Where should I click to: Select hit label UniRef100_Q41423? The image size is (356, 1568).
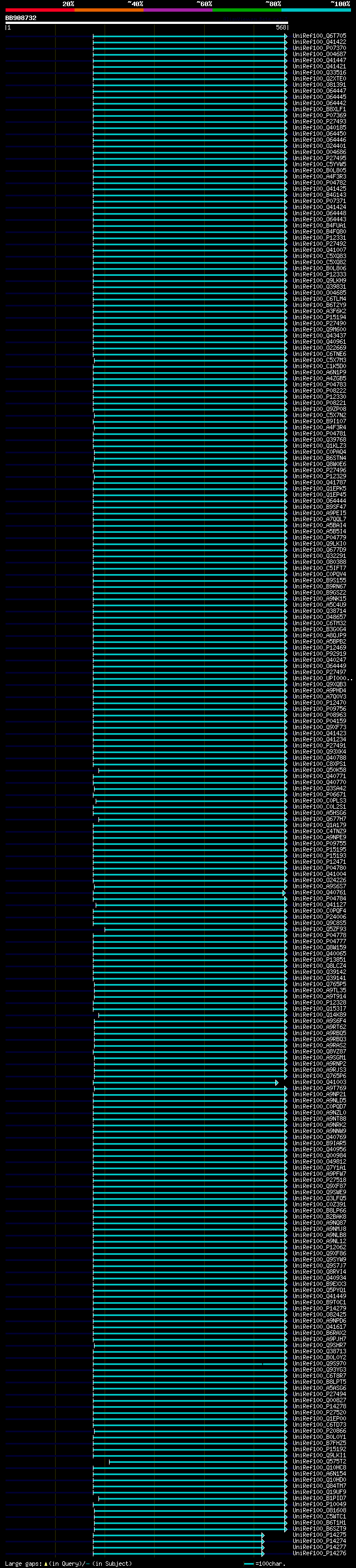[x=319, y=733]
